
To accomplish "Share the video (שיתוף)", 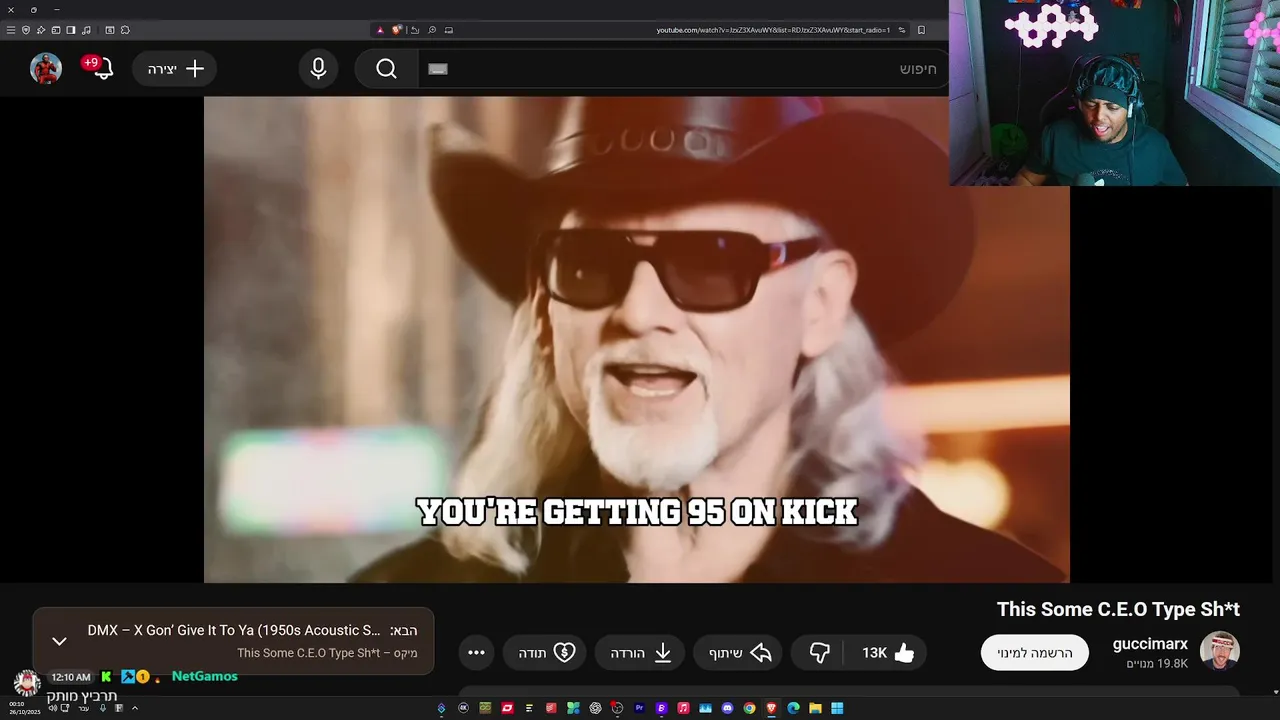I will point(740,653).
